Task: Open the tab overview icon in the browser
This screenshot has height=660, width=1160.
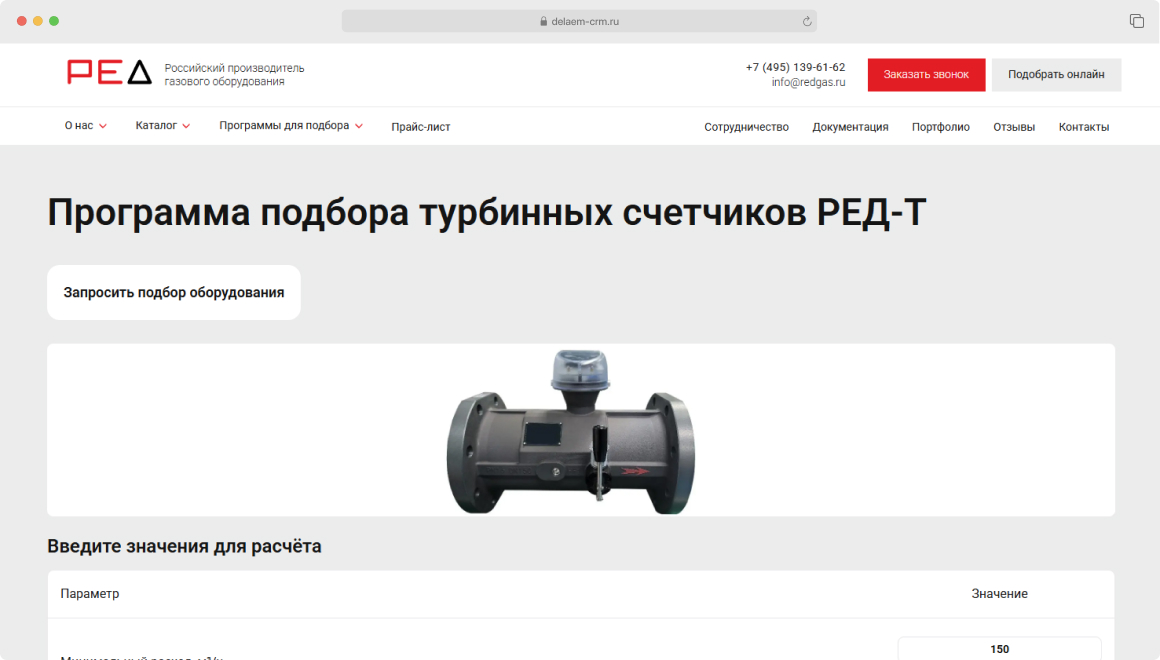Action: [x=1136, y=21]
